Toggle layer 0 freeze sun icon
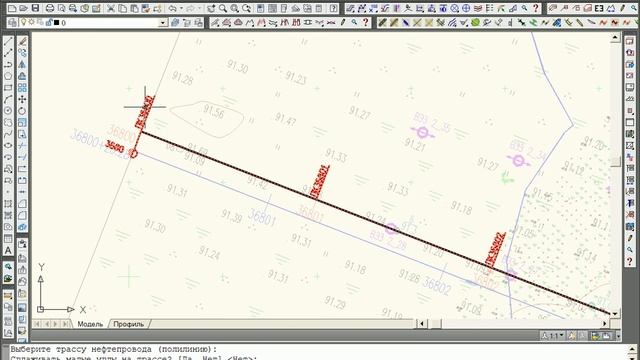Viewport: 640px width, 360px height. tap(32, 22)
